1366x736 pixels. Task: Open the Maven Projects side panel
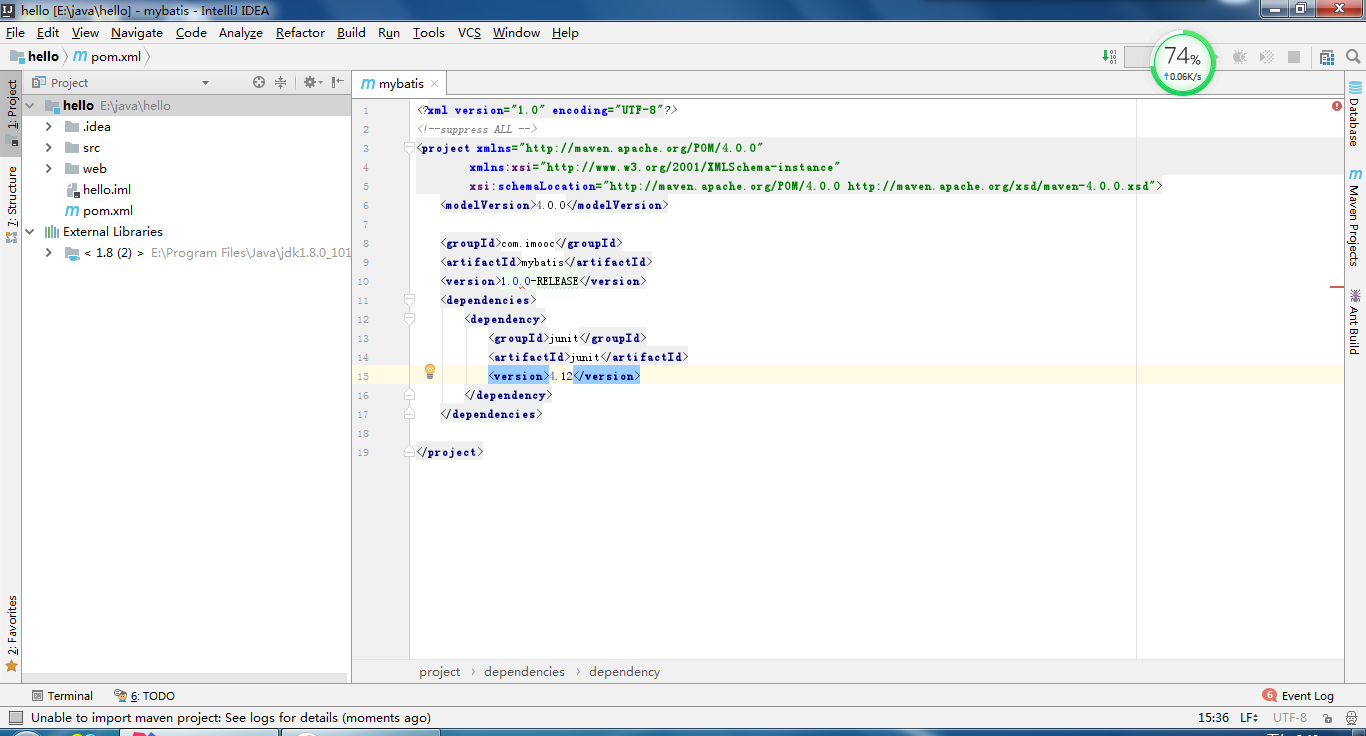(1355, 217)
